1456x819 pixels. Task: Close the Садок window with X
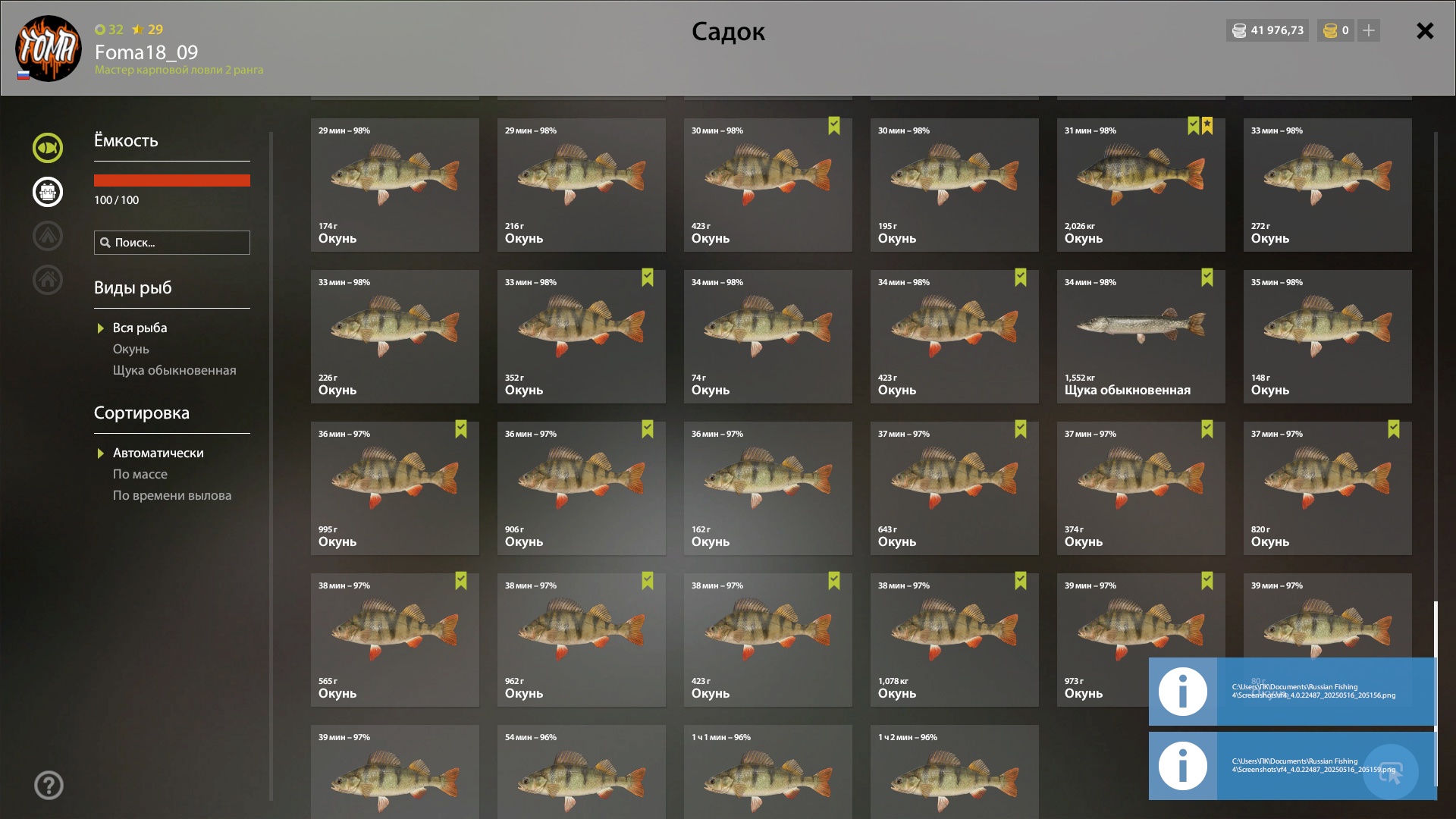(x=1425, y=30)
